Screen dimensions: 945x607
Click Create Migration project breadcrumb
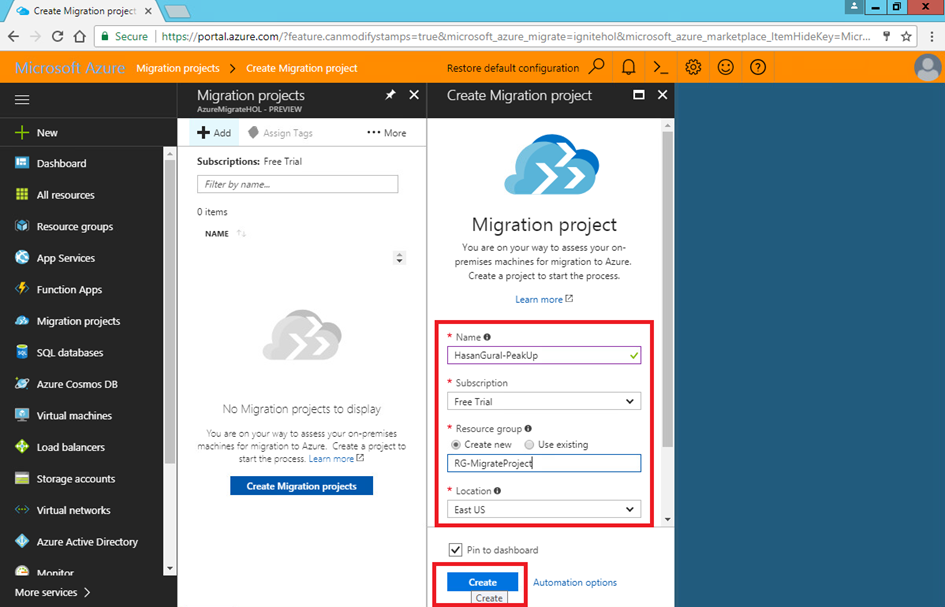(301, 68)
